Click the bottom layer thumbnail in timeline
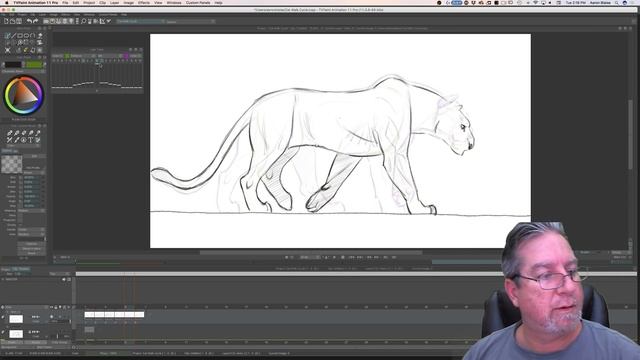Image resolution: width=640 pixels, height=360 pixels. (16, 334)
